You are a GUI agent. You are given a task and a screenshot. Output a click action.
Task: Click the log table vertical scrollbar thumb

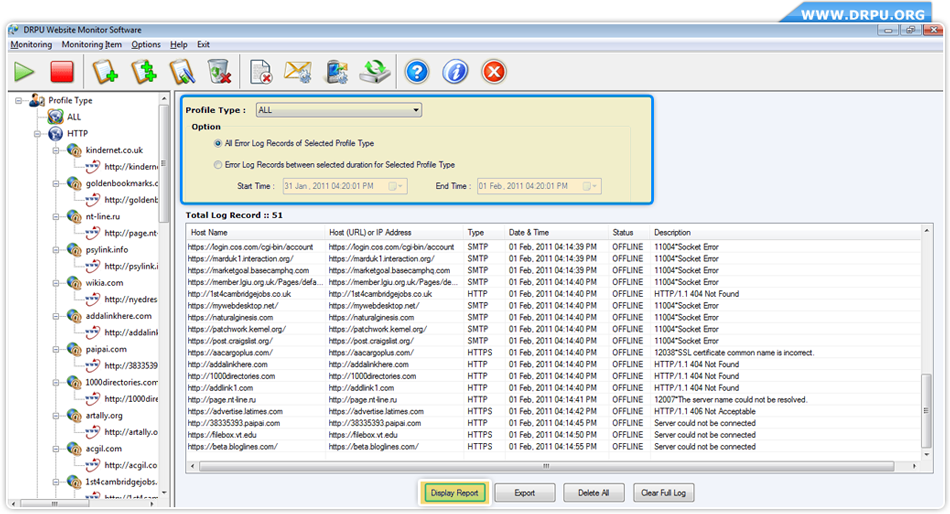926,410
